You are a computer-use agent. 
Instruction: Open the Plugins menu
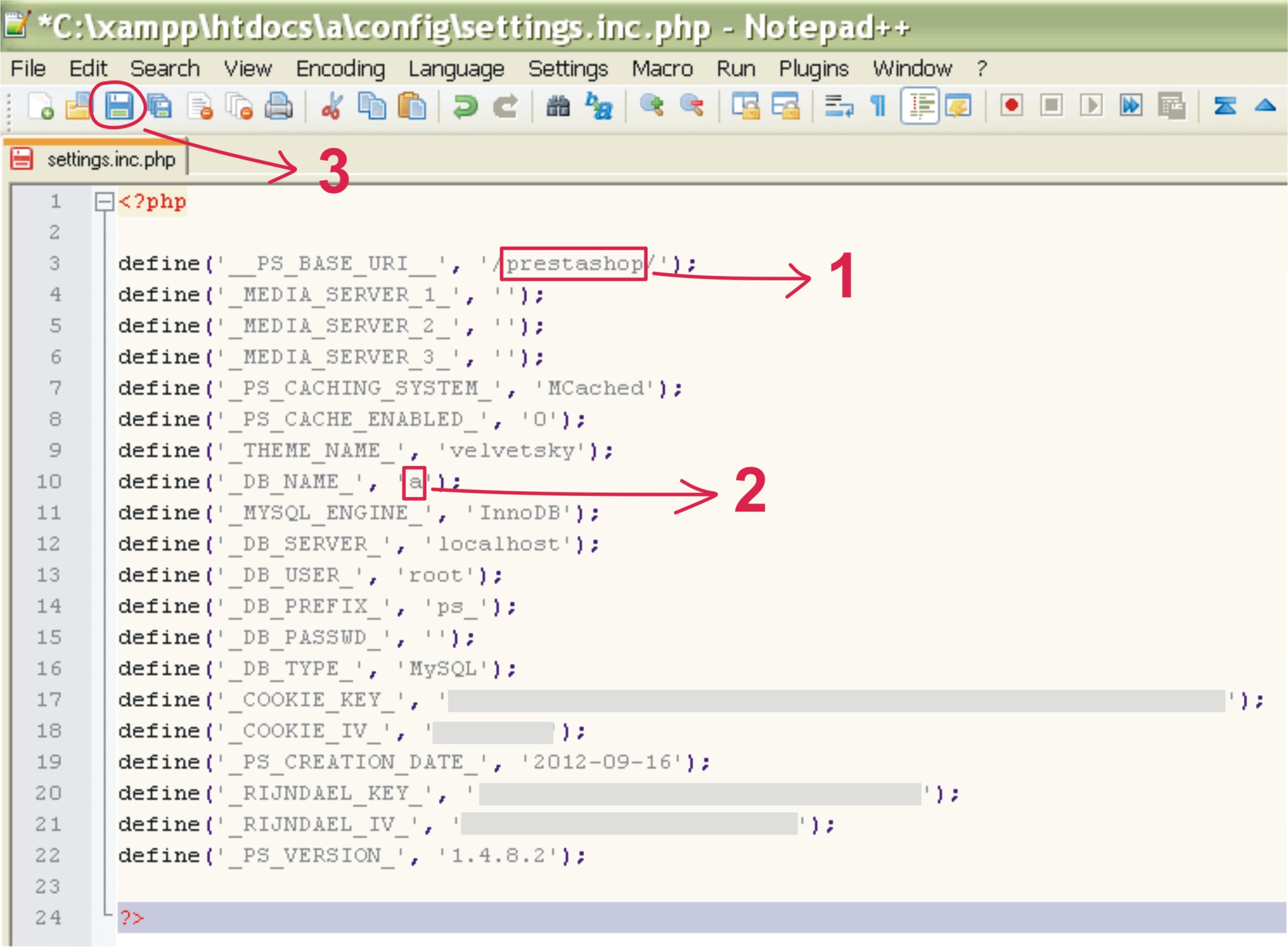(x=813, y=69)
